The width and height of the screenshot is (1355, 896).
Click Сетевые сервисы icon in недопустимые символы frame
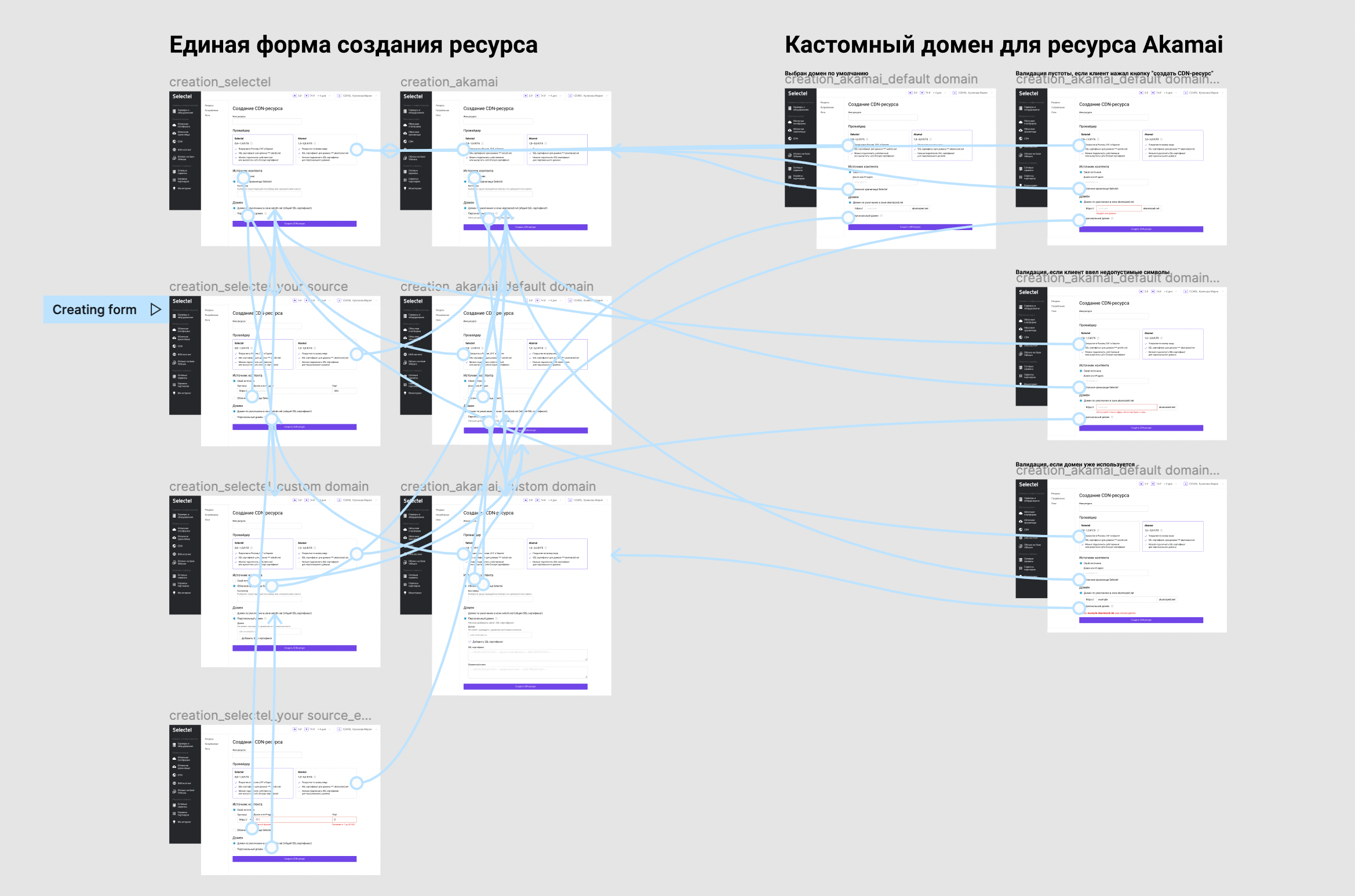point(1021,367)
